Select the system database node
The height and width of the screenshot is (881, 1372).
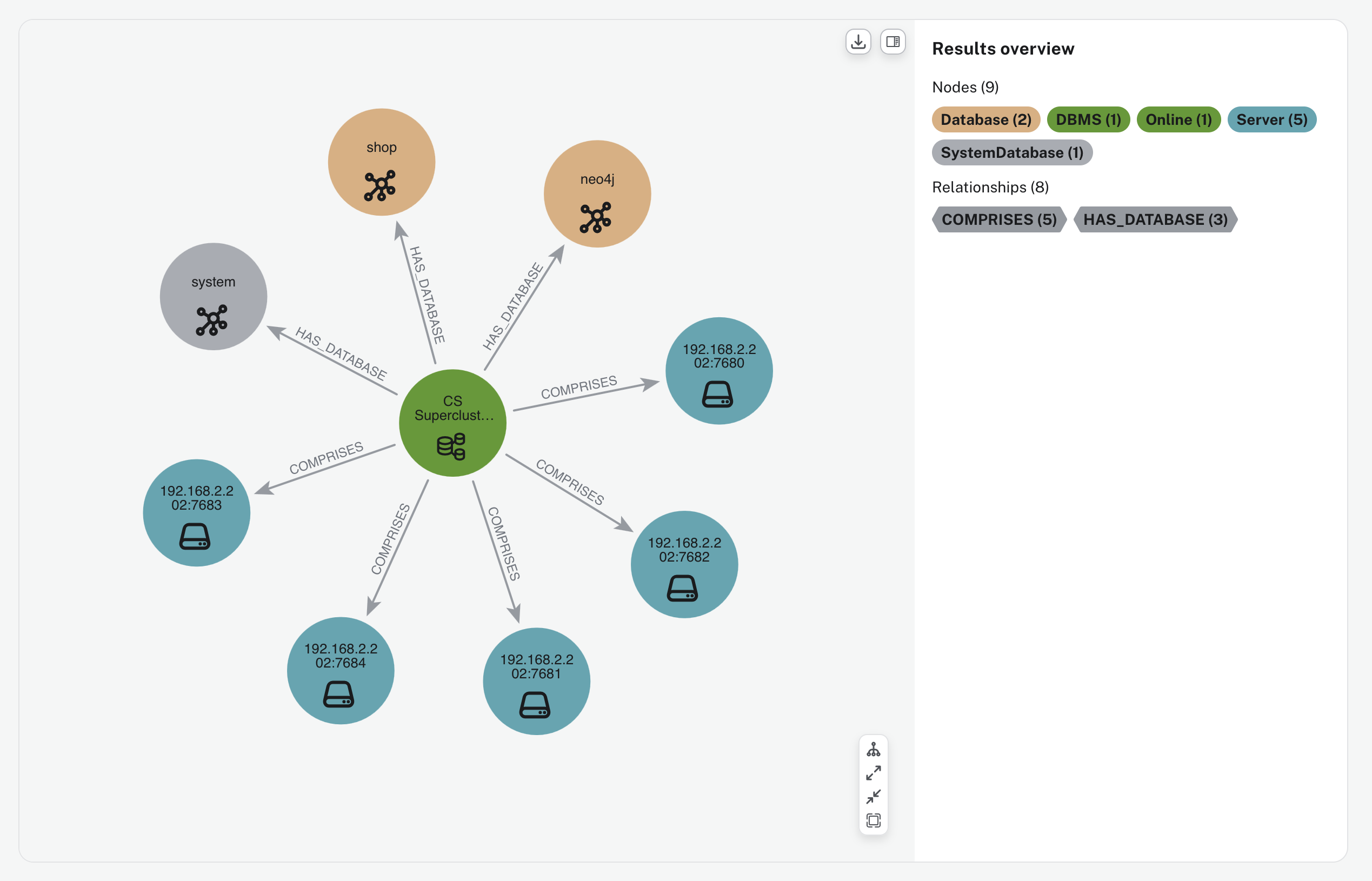point(214,296)
